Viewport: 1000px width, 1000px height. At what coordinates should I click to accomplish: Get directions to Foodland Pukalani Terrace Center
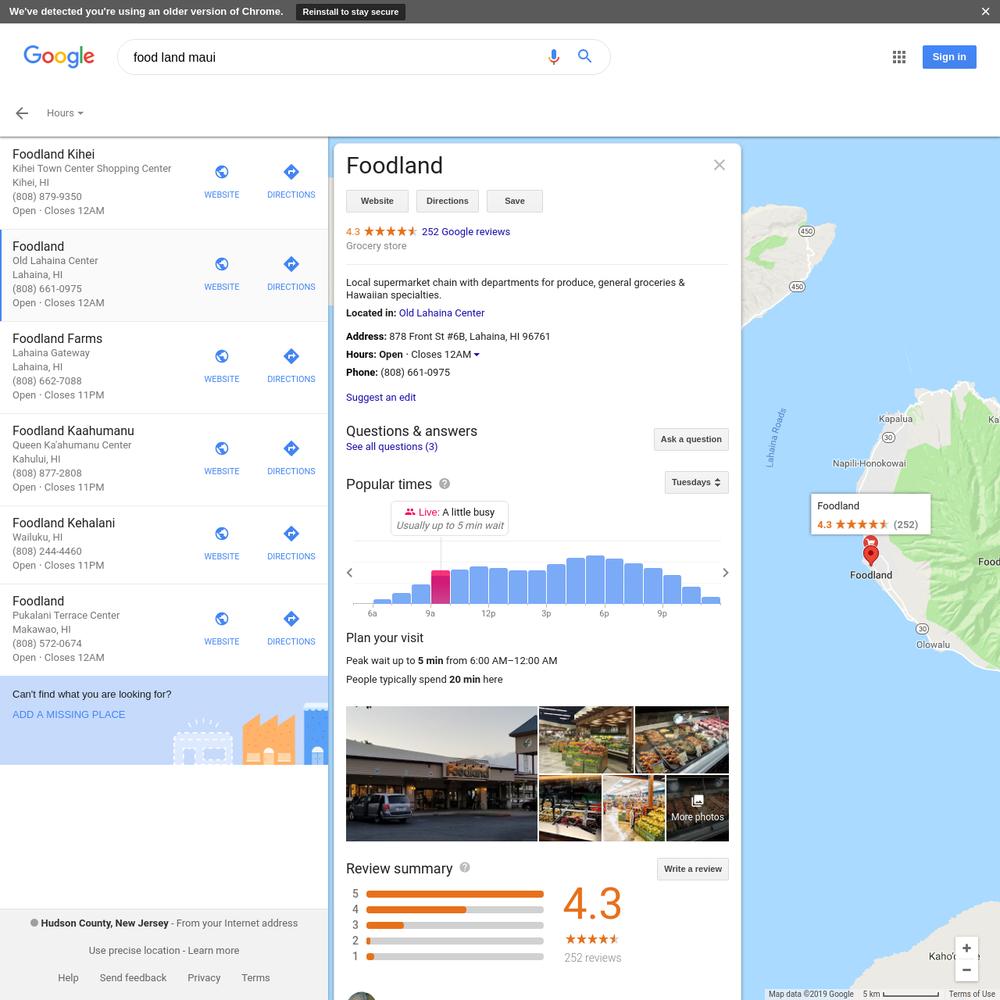click(291, 628)
